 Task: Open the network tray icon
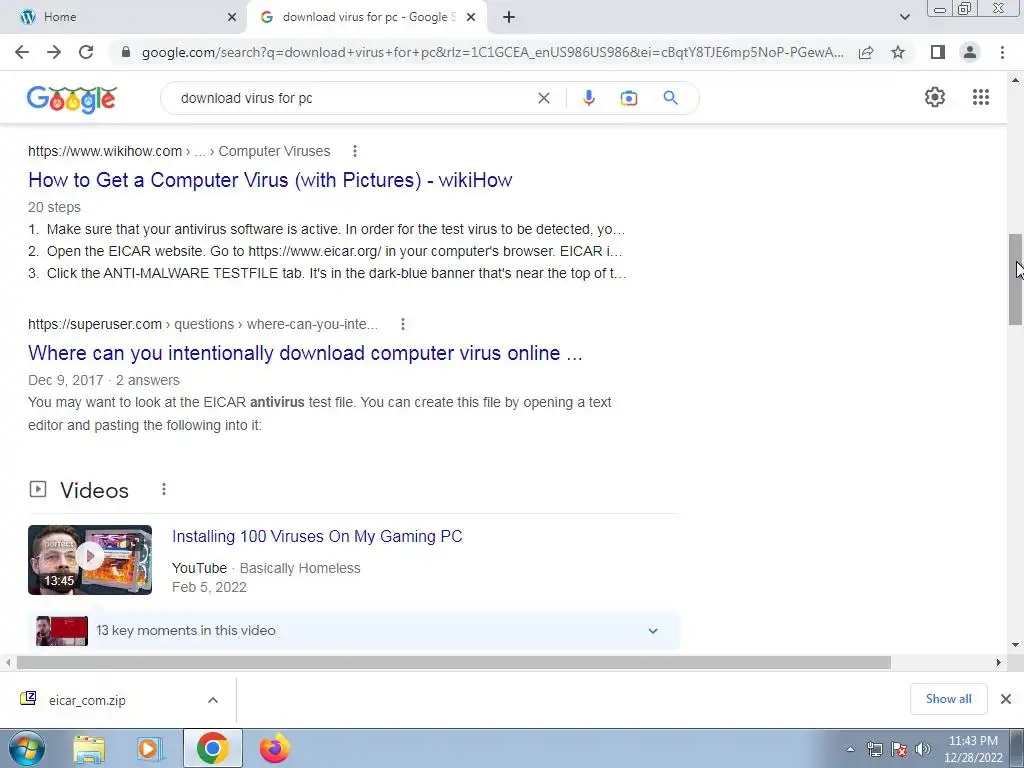(x=874, y=749)
